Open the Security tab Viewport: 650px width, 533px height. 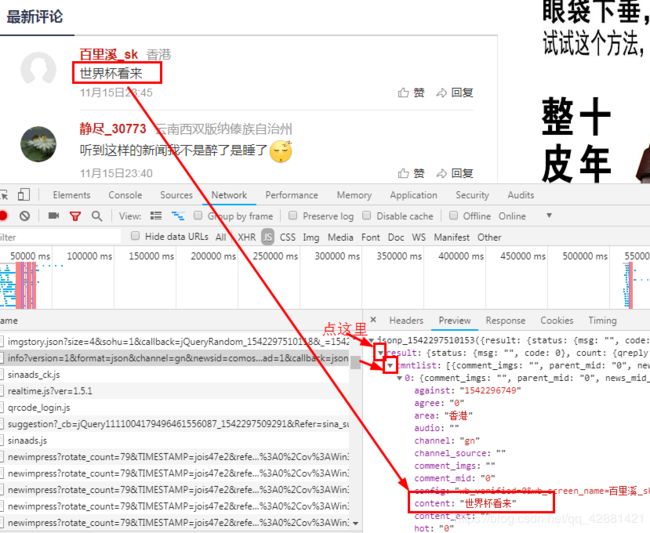(x=472, y=195)
